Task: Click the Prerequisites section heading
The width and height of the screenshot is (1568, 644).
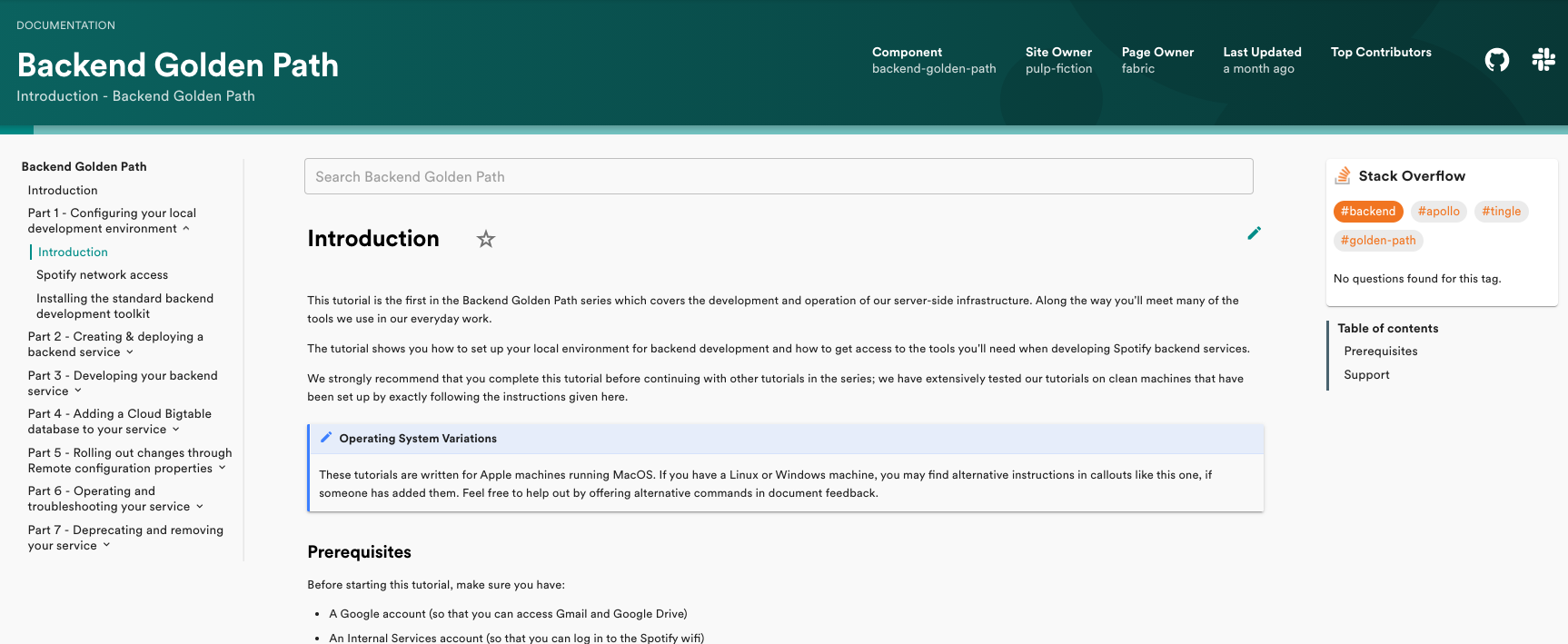Action: pos(359,552)
